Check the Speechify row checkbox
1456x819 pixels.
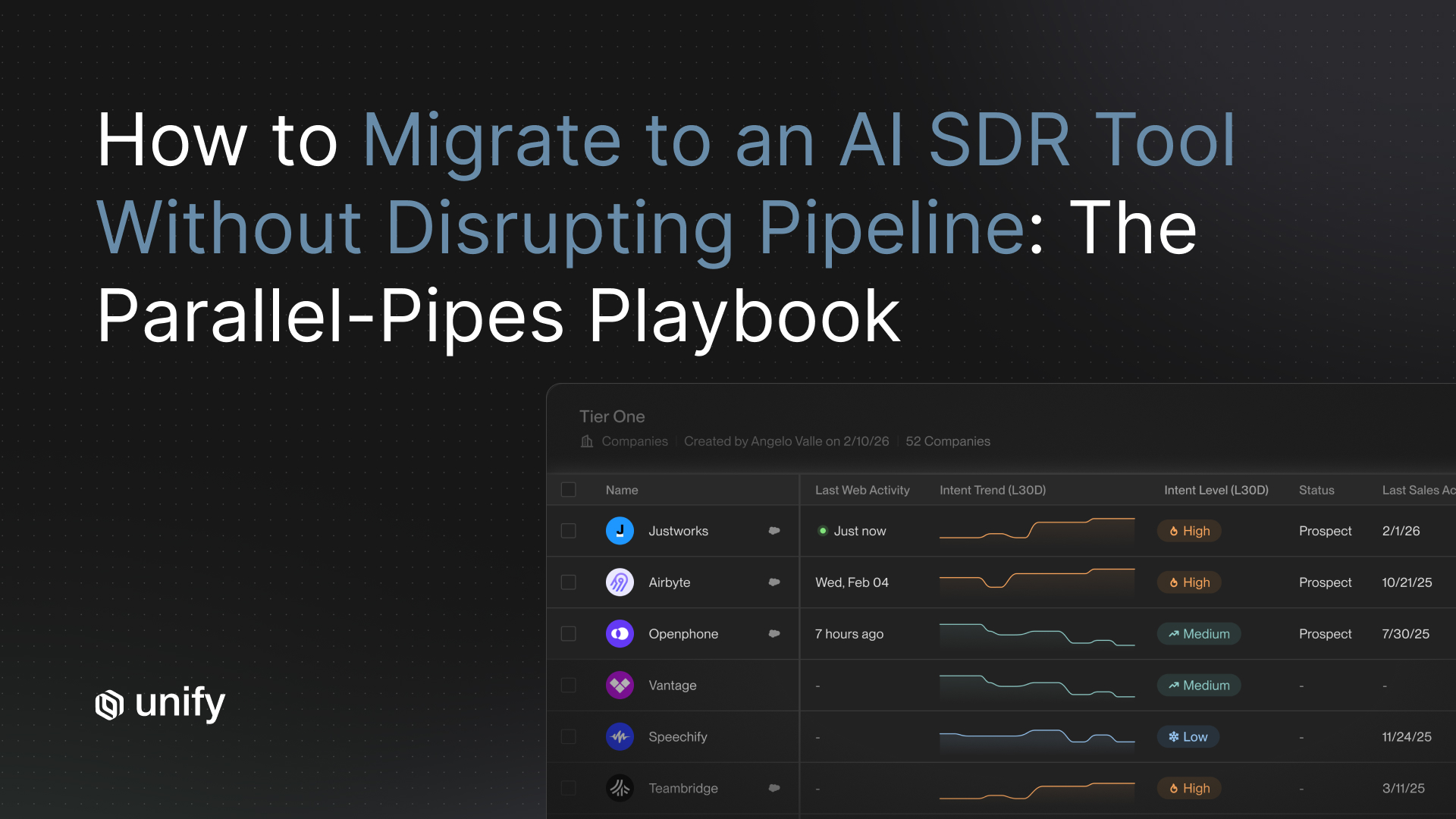click(568, 736)
